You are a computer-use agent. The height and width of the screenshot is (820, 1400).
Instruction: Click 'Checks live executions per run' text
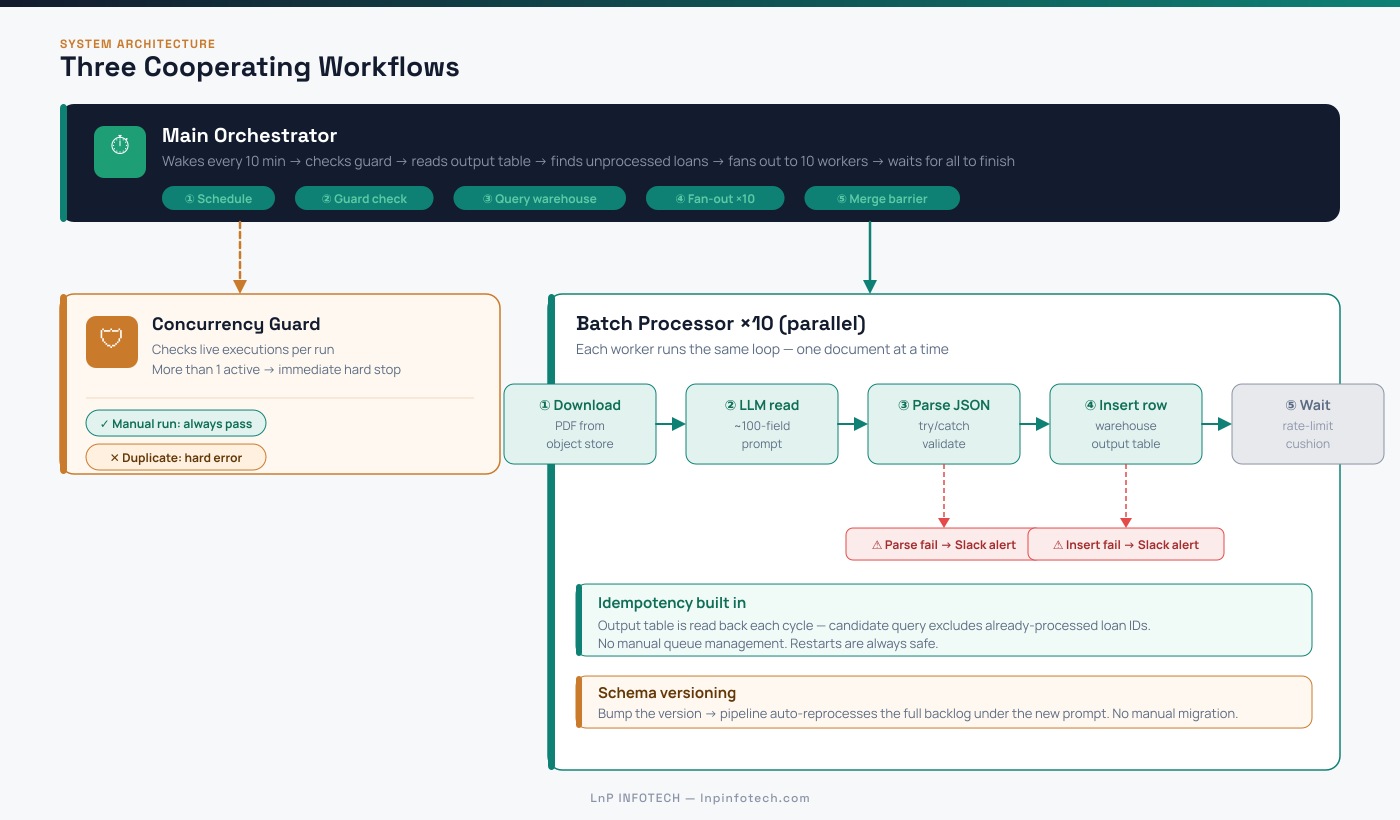click(x=243, y=350)
